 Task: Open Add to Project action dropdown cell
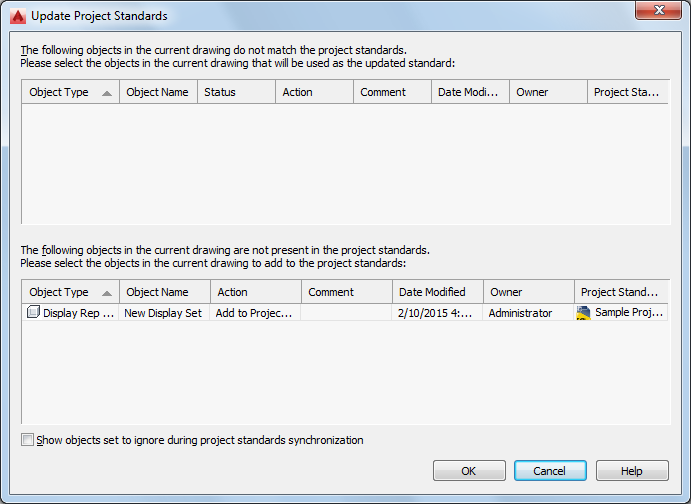pos(255,313)
